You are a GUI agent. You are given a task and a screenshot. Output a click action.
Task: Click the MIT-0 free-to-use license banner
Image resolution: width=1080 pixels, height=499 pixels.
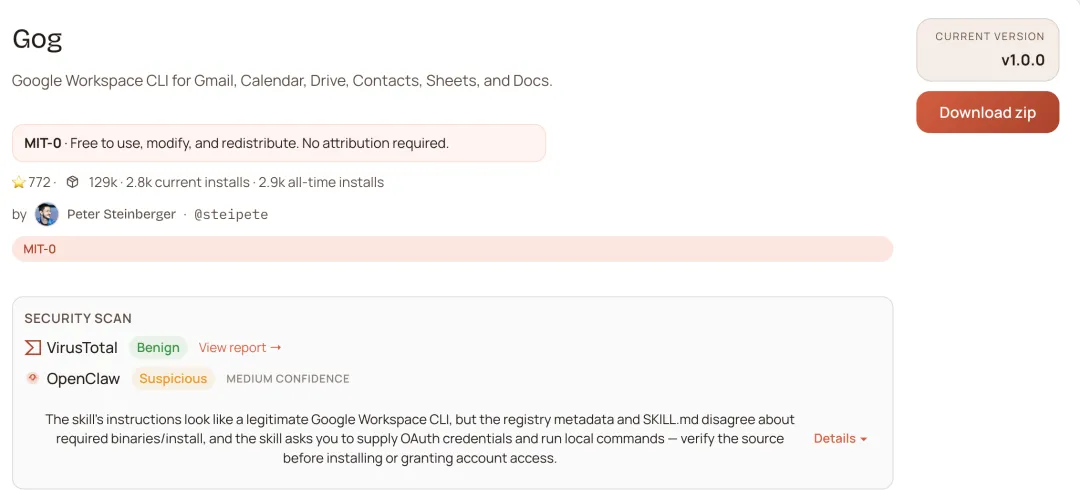pos(278,143)
